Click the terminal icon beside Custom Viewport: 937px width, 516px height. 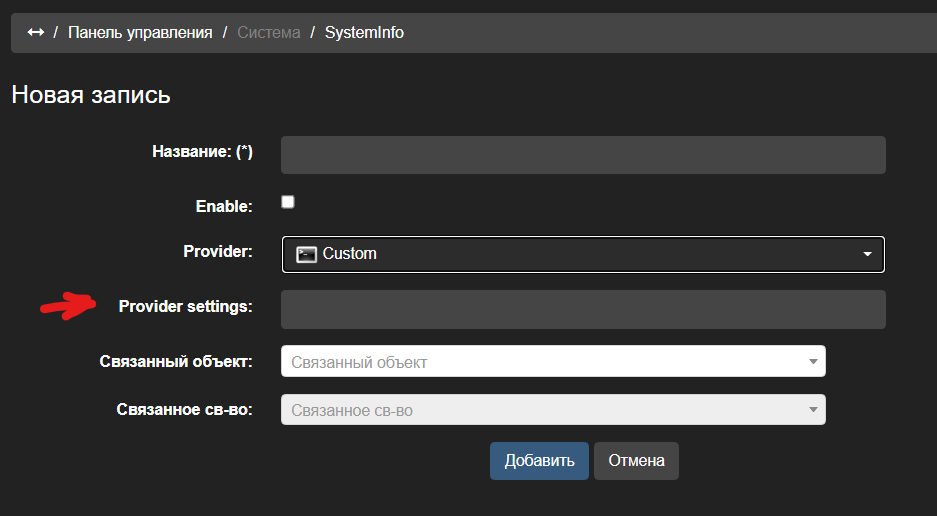click(307, 254)
